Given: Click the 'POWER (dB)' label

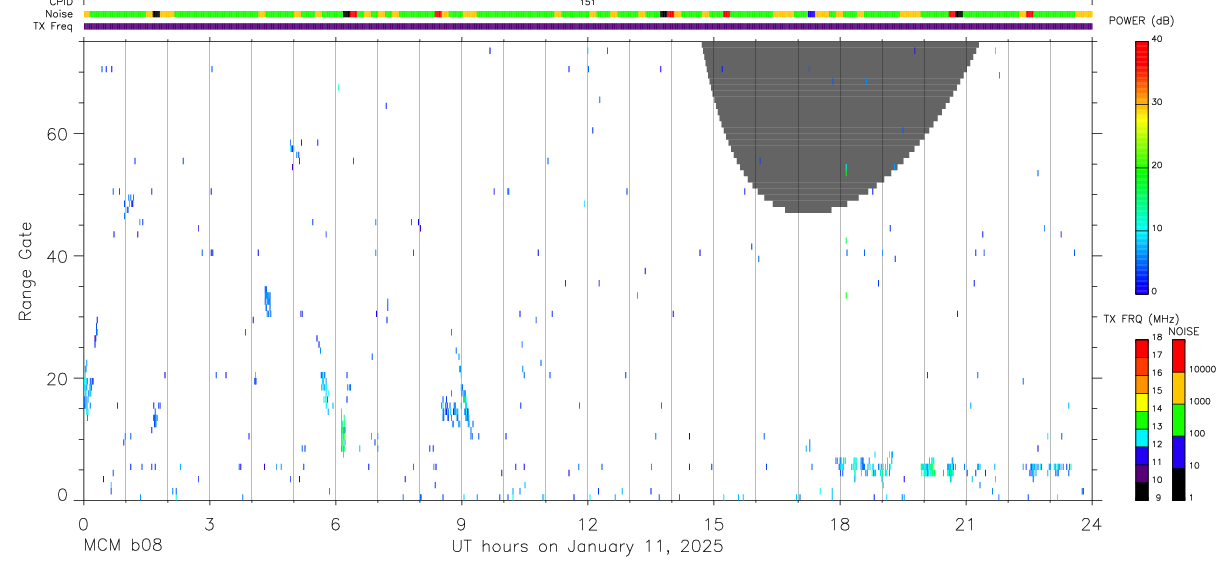Looking at the screenshot, I should tap(1141, 21).
